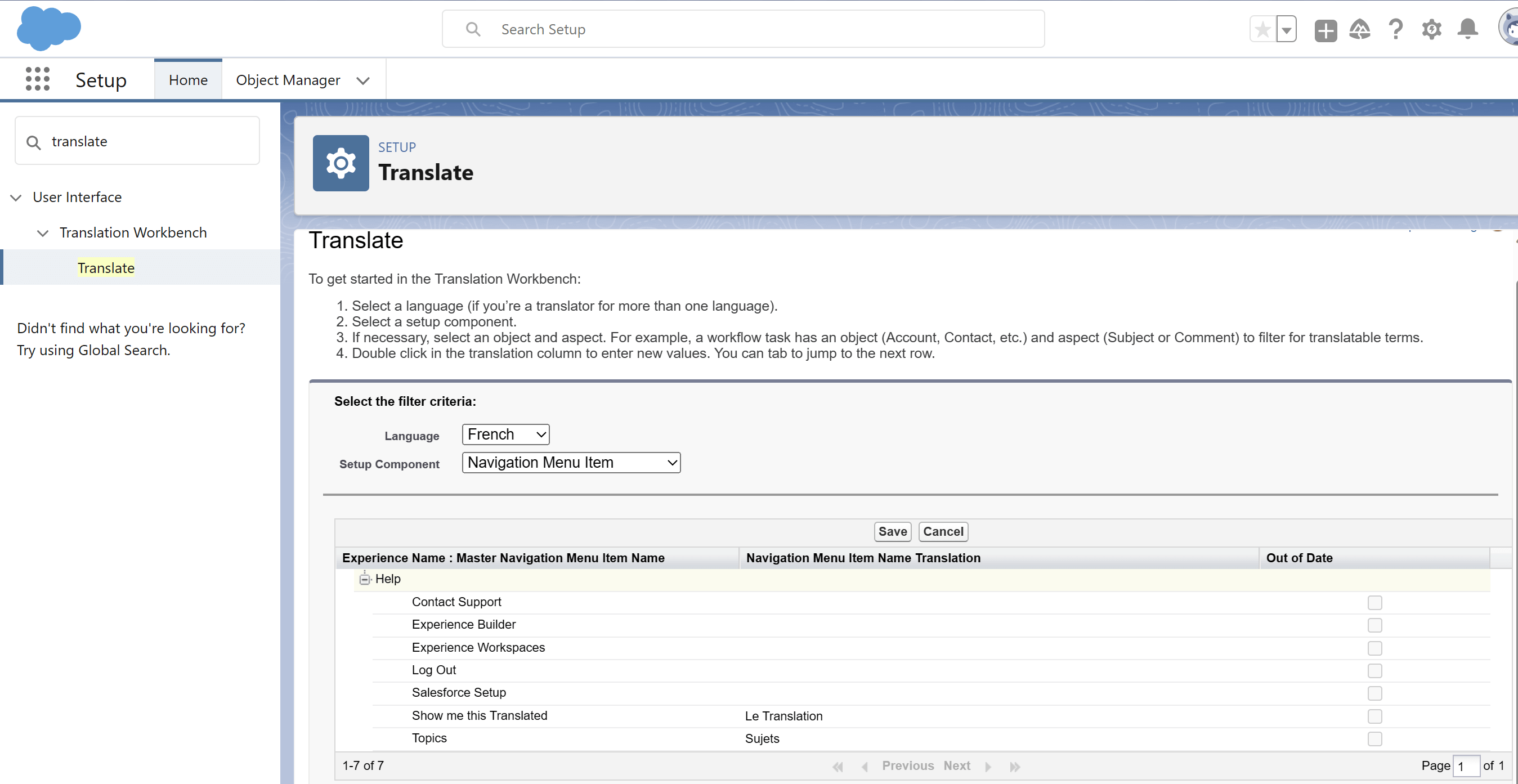
Task: Switch to the Object Manager tab
Action: [289, 79]
